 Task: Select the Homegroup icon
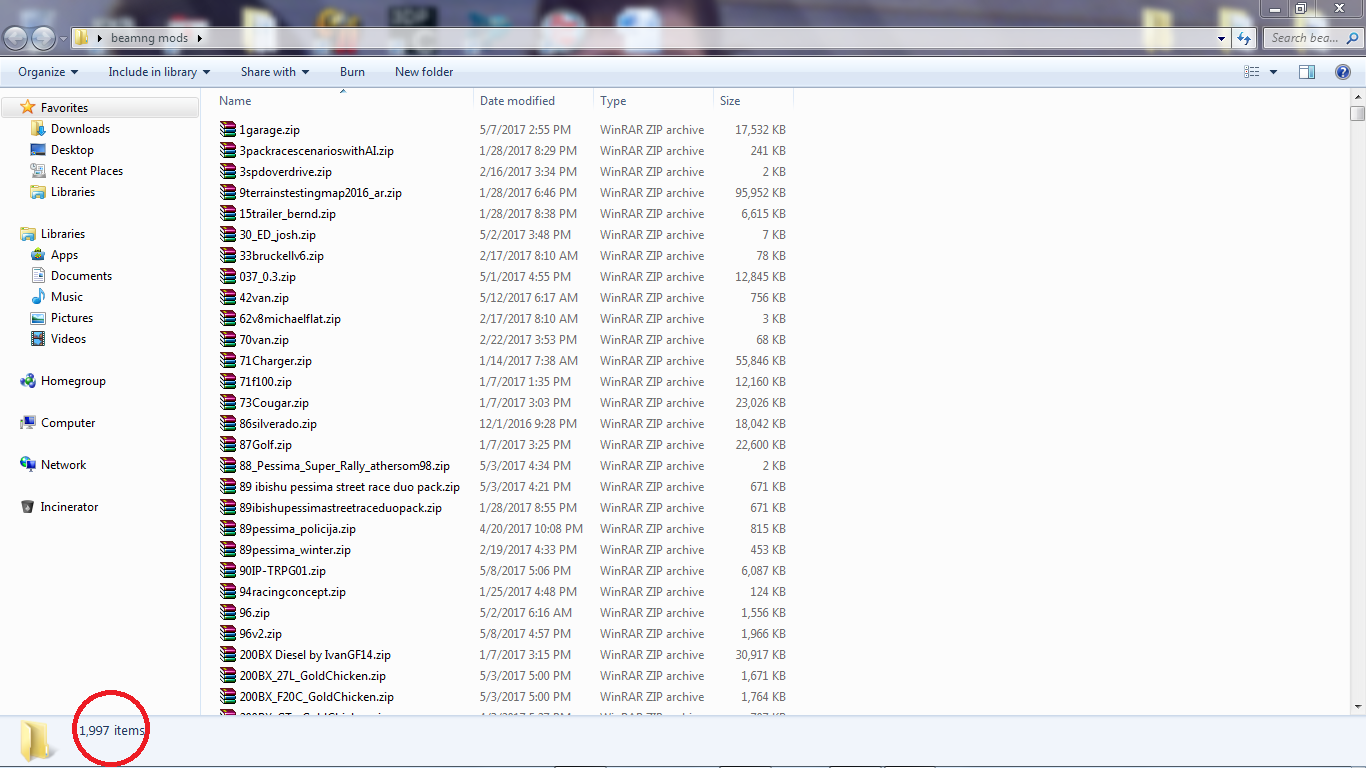click(x=28, y=381)
